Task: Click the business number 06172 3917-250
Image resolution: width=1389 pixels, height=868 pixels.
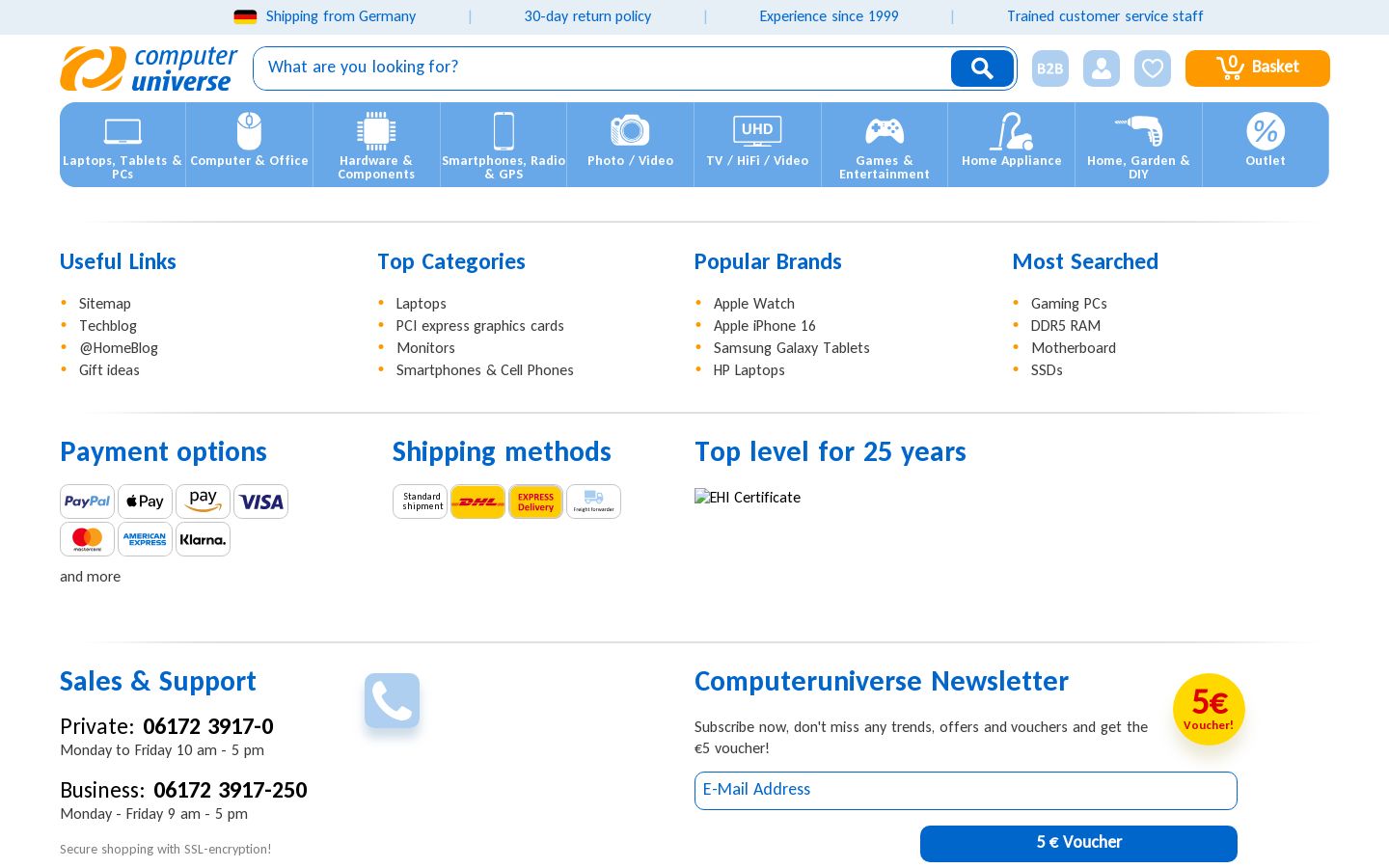Action: point(231,790)
